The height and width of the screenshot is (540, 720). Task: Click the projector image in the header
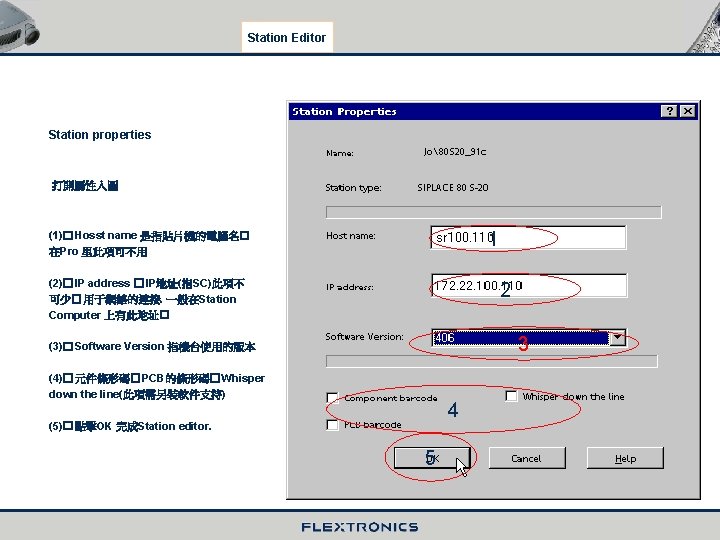click(x=20, y=26)
